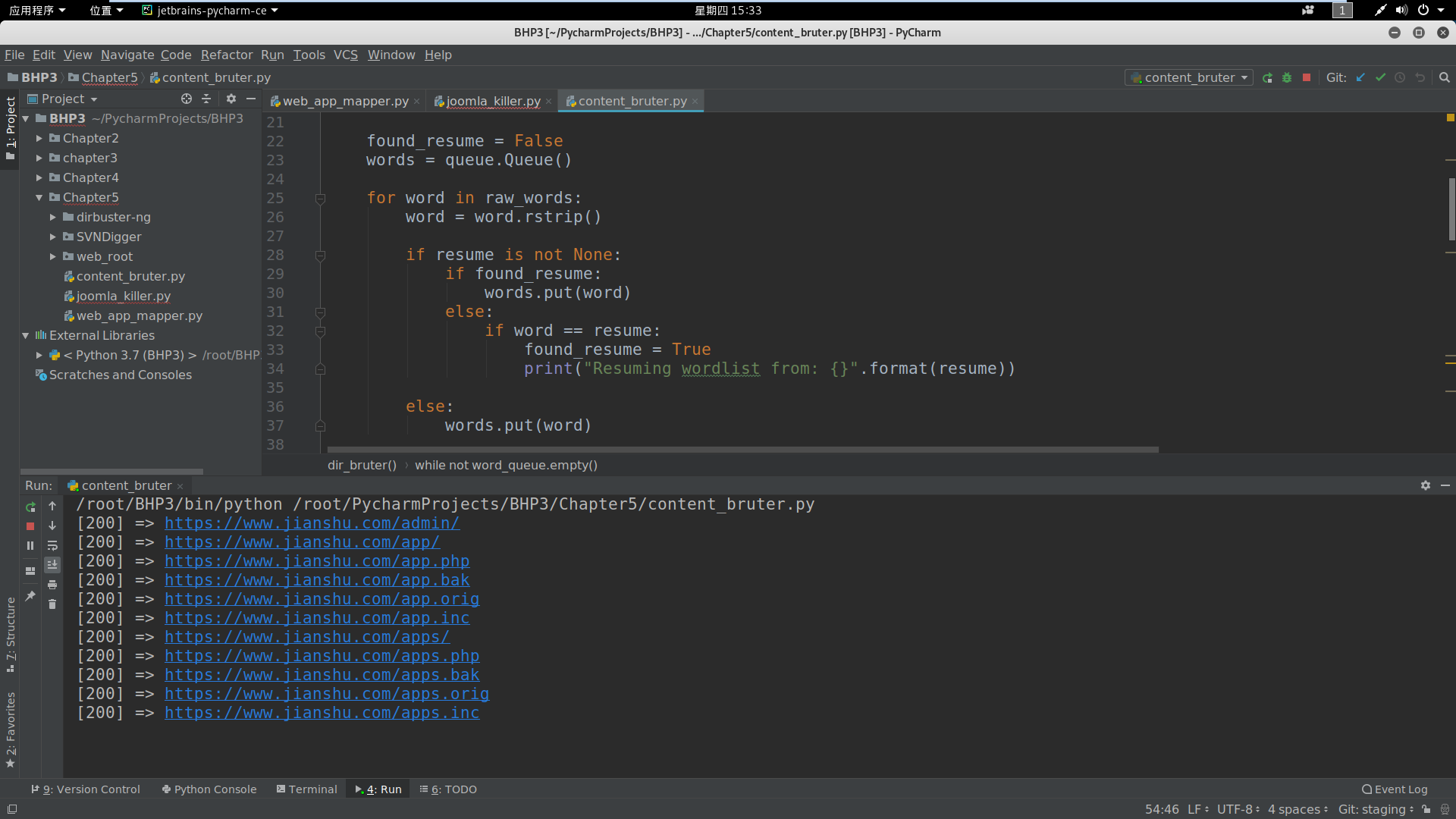The width and height of the screenshot is (1456, 819).
Task: Click the red Stop button in Run panel
Action: tap(30, 526)
